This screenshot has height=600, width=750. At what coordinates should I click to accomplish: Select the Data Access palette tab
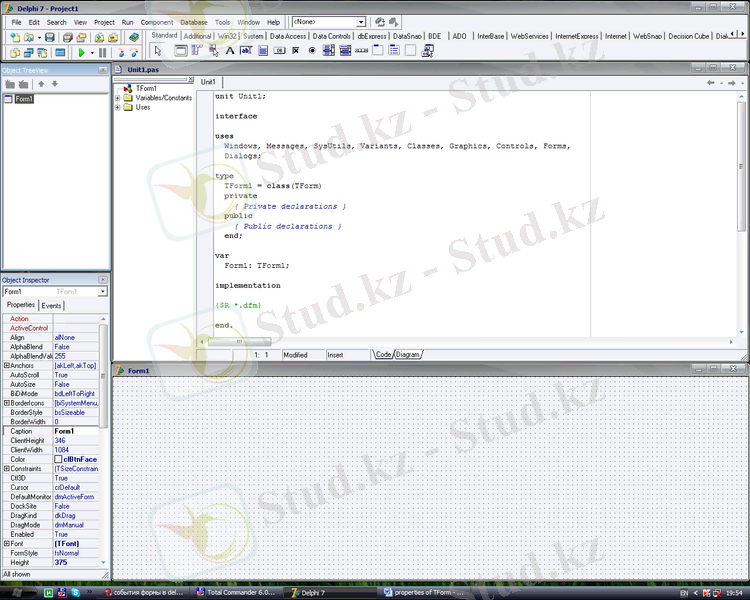click(288, 36)
